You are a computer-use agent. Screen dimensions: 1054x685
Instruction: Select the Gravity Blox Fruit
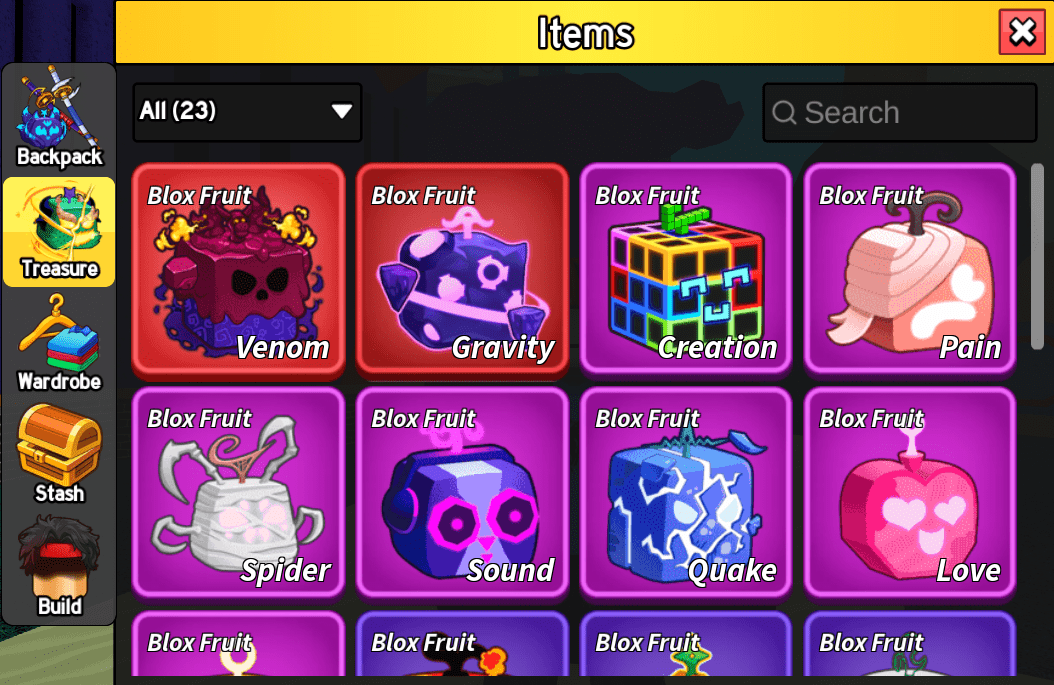click(462, 270)
